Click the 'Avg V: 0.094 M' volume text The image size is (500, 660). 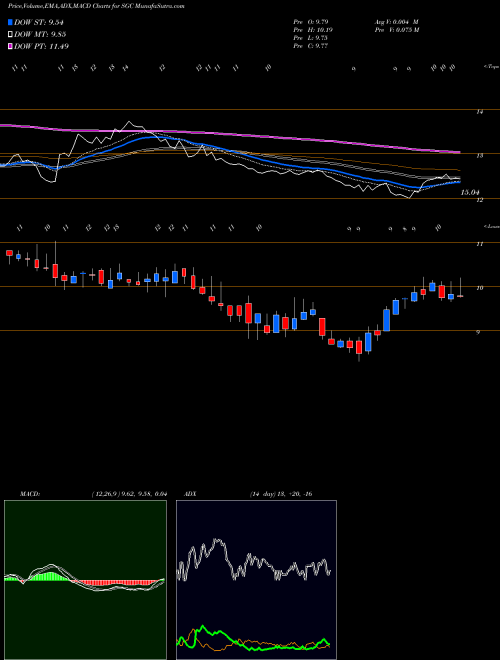(x=396, y=22)
